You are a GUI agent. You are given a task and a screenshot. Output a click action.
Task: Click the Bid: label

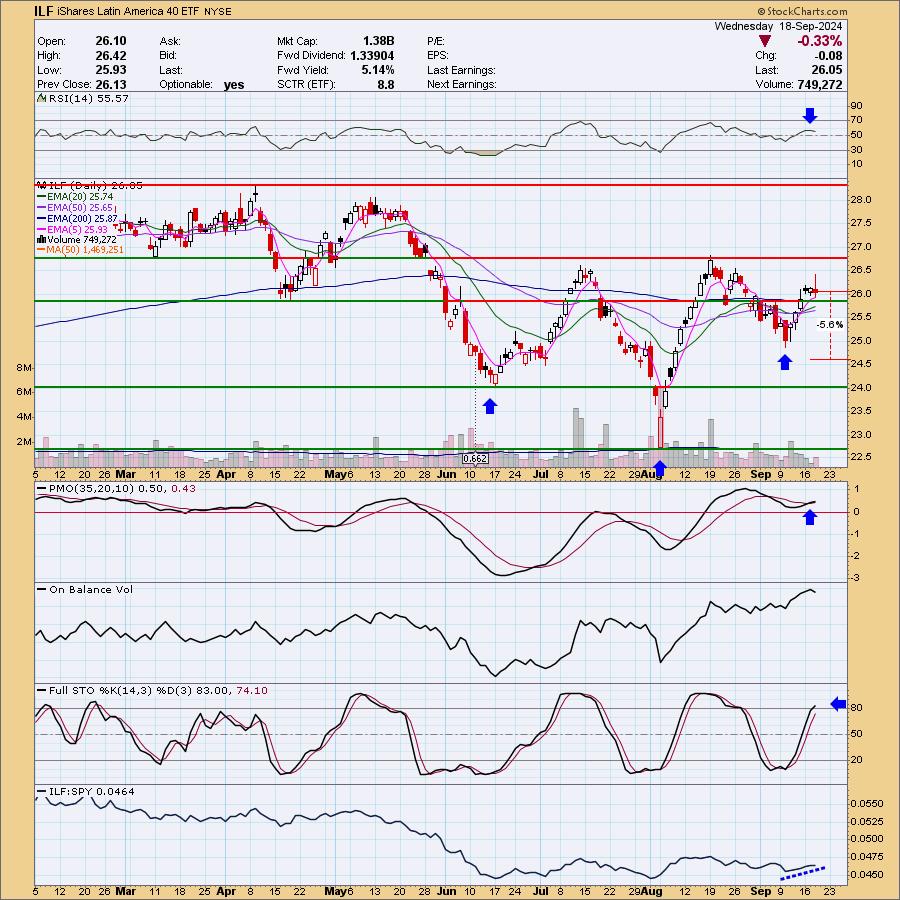click(168, 56)
